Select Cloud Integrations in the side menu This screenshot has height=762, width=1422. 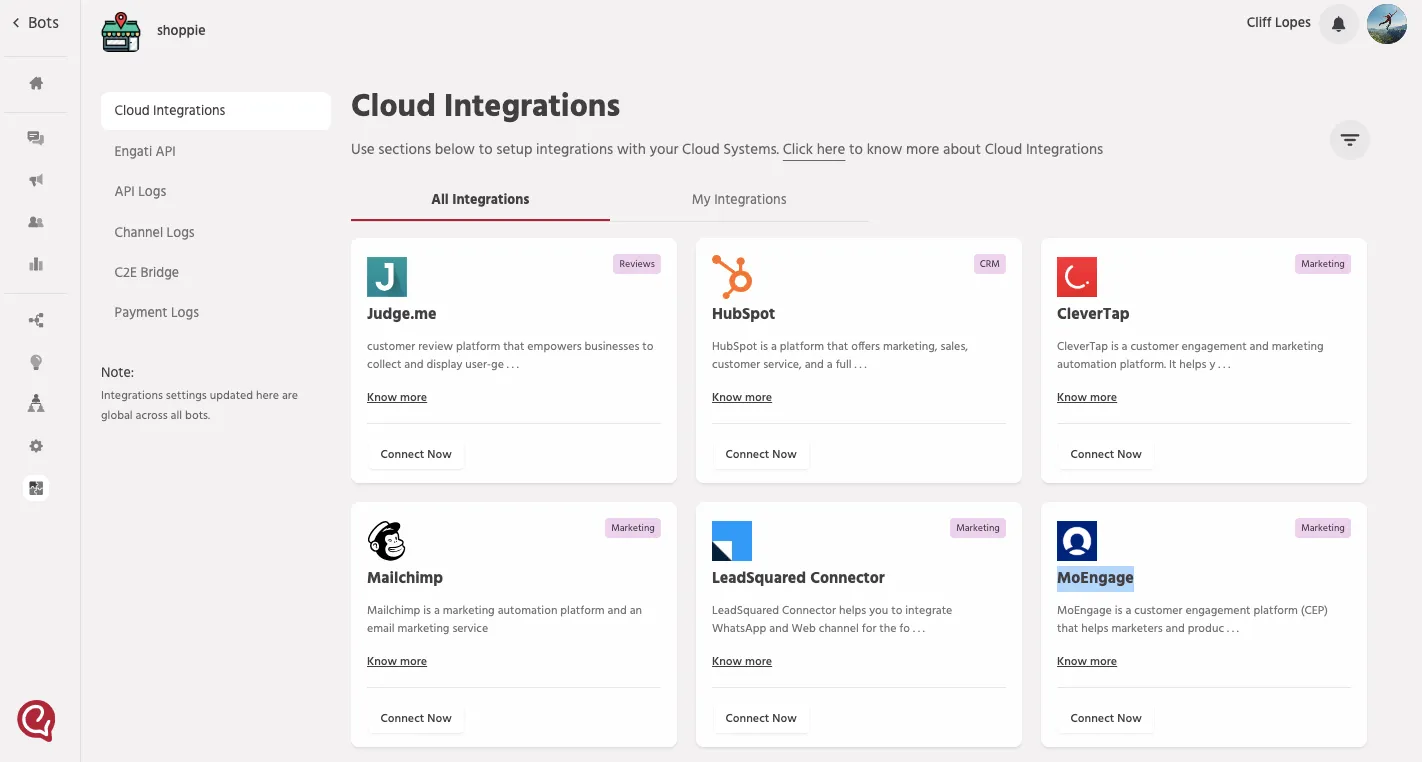pos(216,111)
